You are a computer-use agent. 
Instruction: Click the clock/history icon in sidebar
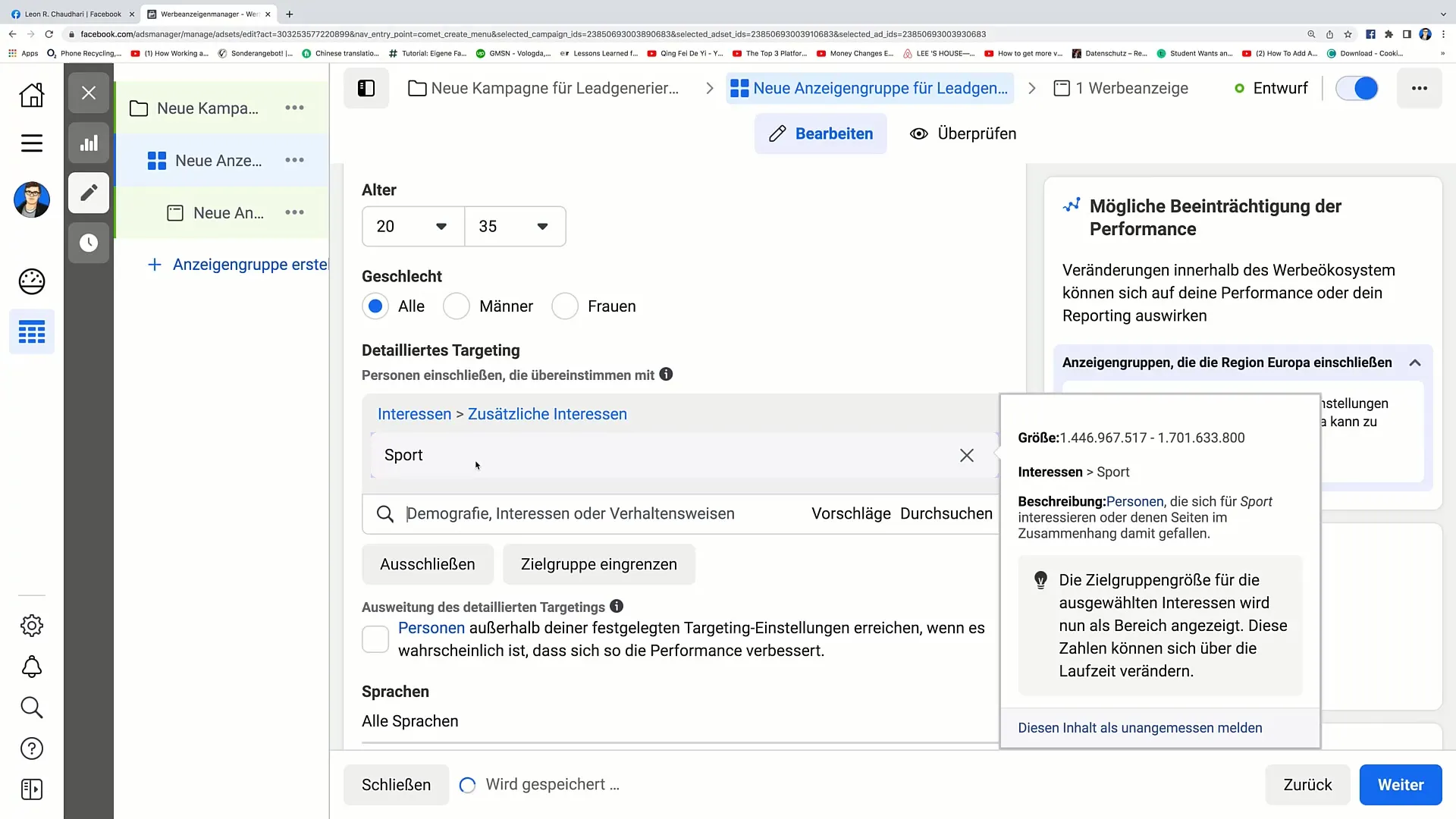[89, 243]
